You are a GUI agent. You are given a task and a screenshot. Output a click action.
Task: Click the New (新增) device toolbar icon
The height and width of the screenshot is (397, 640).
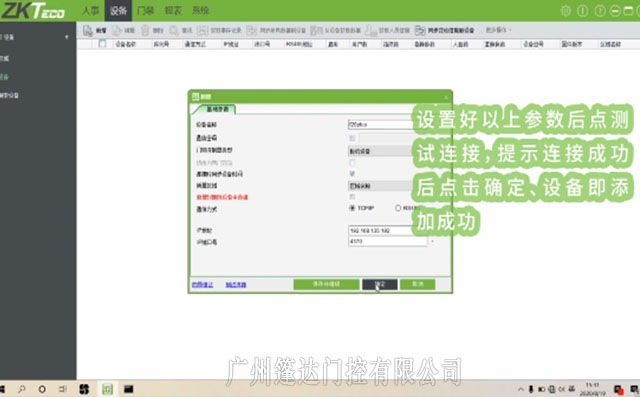[88, 31]
